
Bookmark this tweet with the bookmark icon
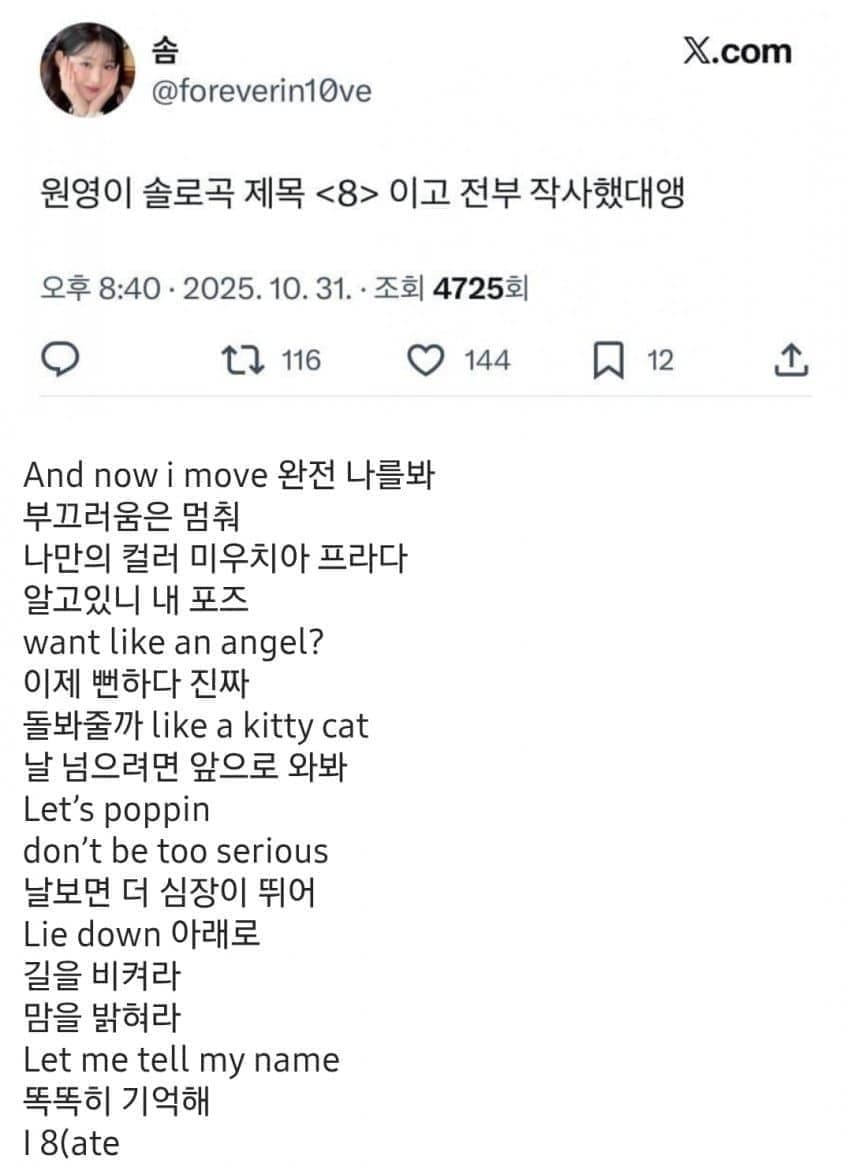point(607,360)
